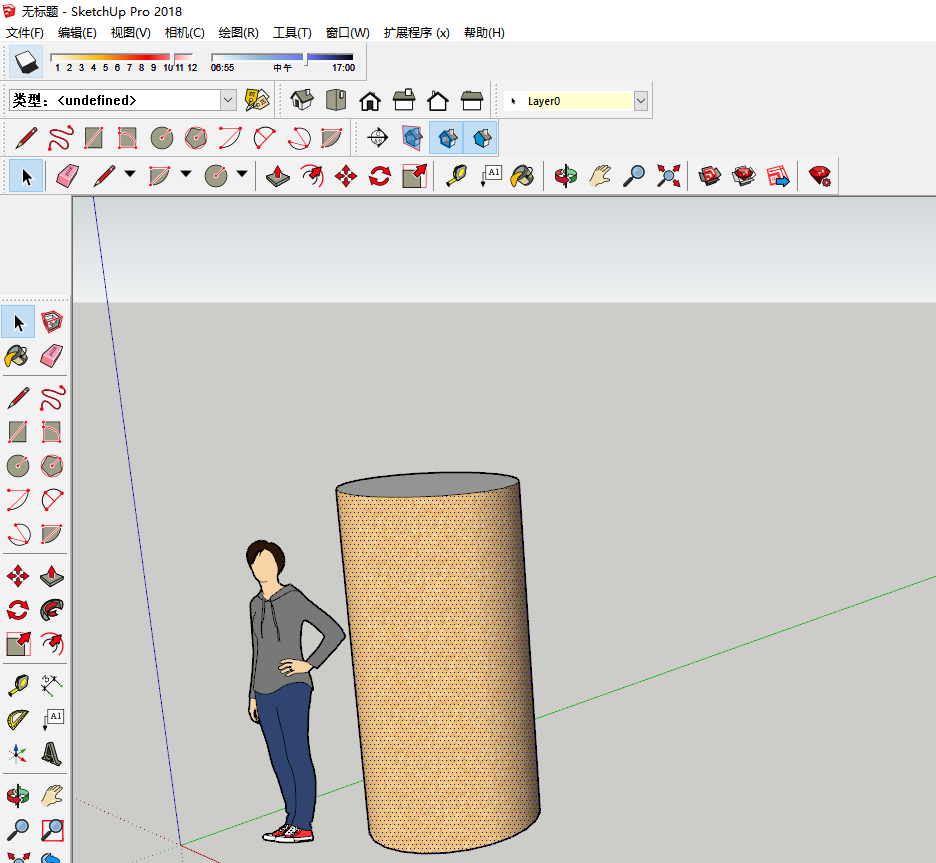Select the Paint Bucket in left toolbar
The width and height of the screenshot is (936, 863).
pos(17,356)
